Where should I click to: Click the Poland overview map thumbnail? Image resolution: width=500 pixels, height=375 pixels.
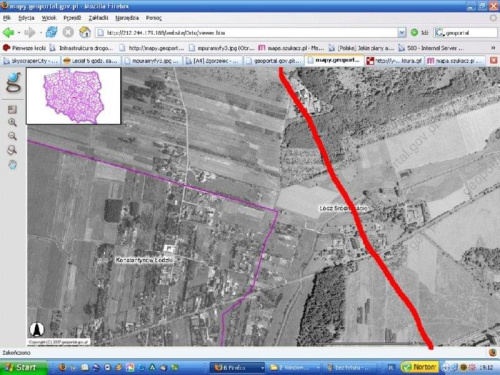point(74,96)
